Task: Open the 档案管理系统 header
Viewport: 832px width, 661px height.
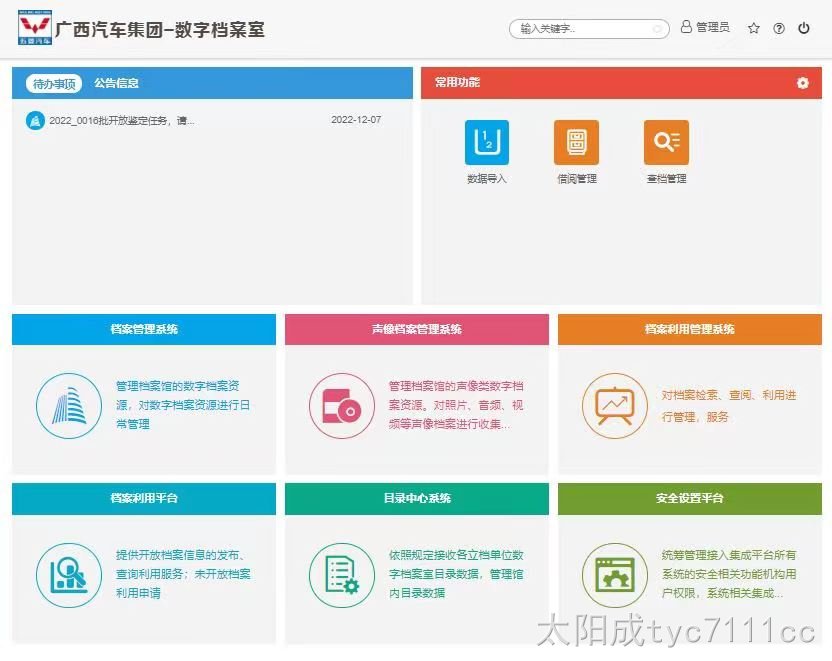Action: [x=144, y=329]
